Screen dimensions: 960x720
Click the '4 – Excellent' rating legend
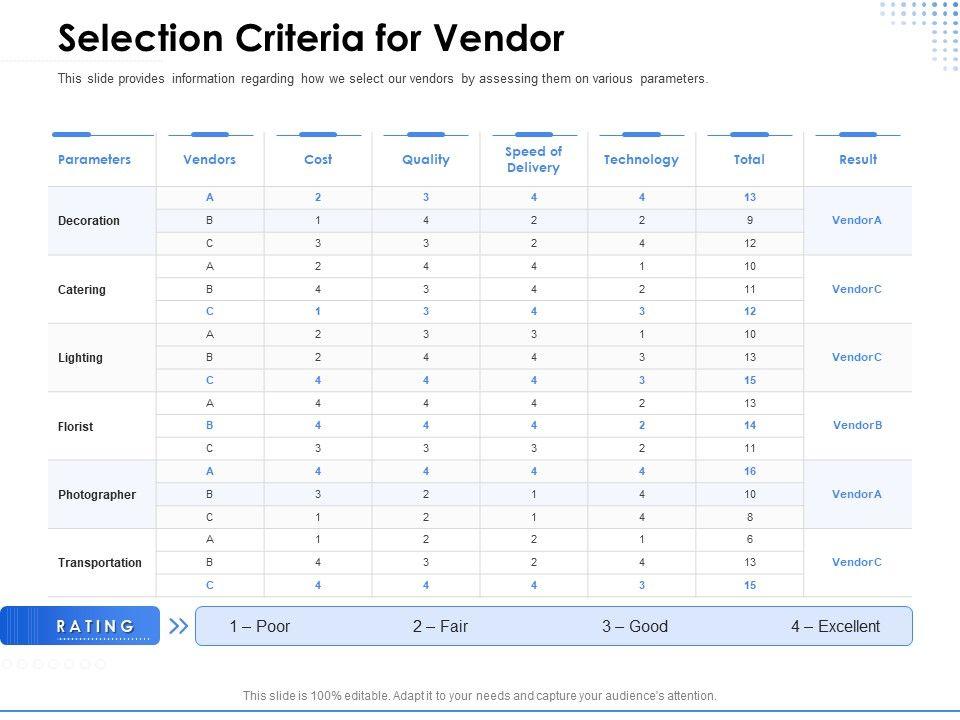(x=835, y=627)
